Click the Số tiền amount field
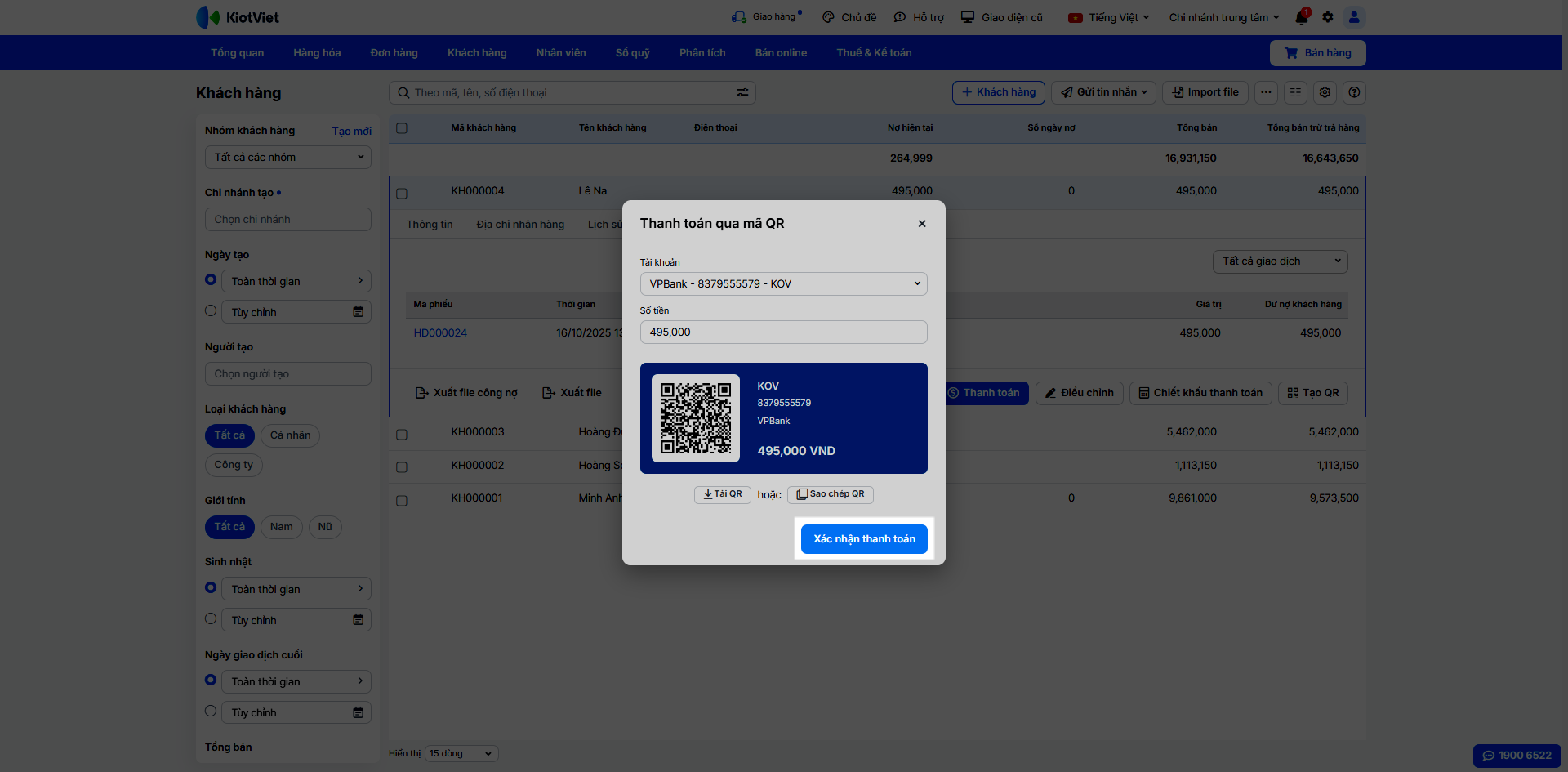Image resolution: width=1568 pixels, height=772 pixels. pyautogui.click(x=784, y=332)
